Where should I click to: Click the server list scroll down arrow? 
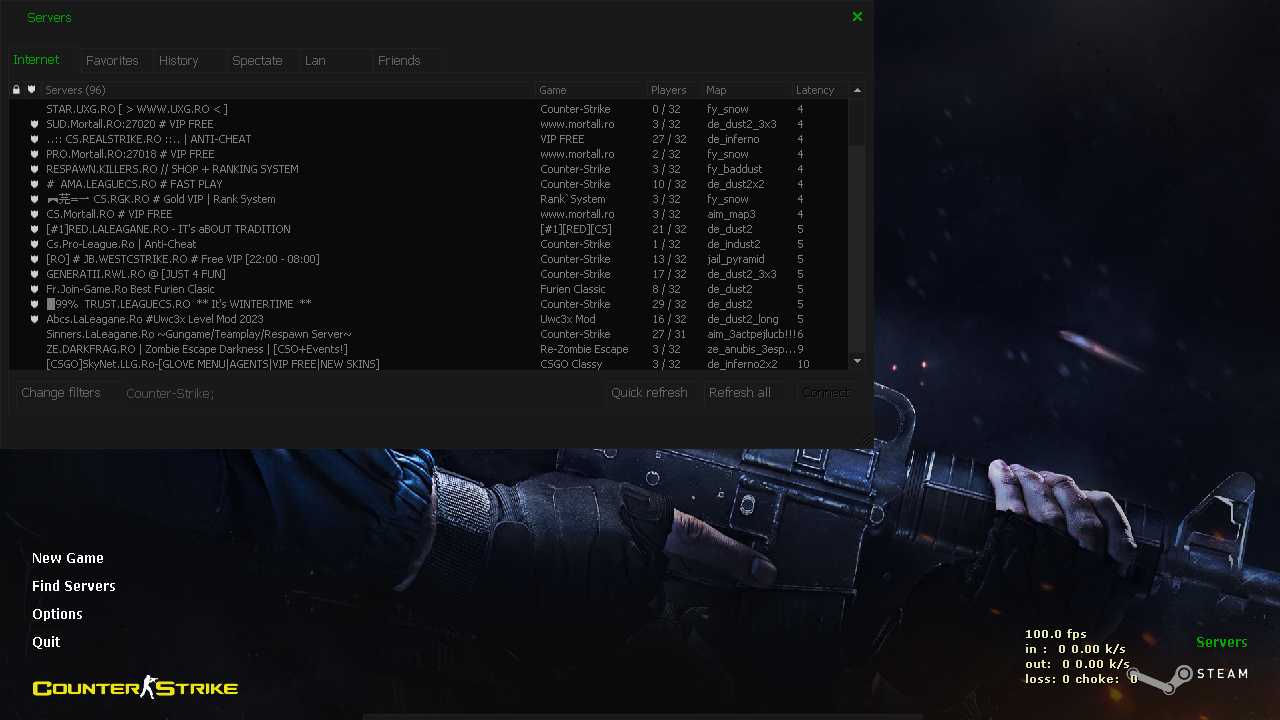[857, 360]
